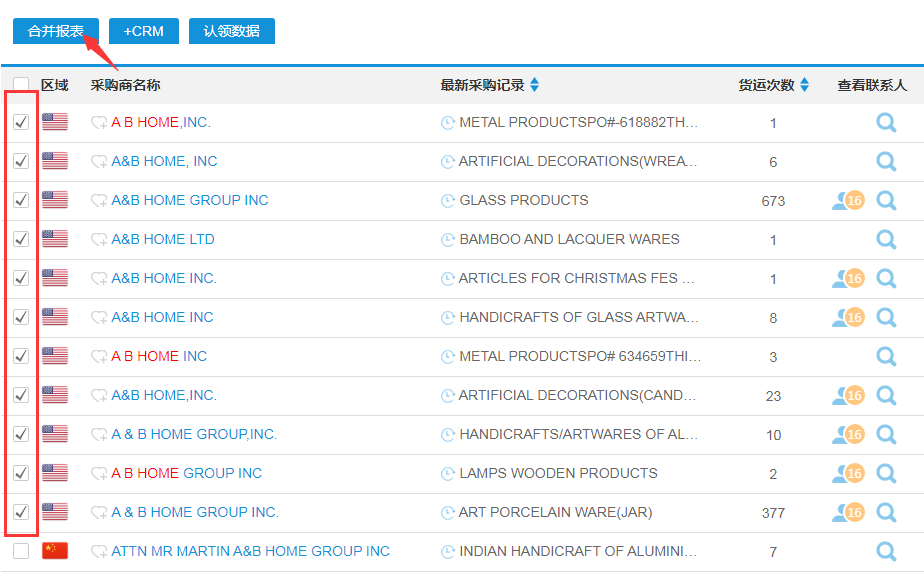Open search magnifier for A B HOME,INC.

tap(886, 123)
